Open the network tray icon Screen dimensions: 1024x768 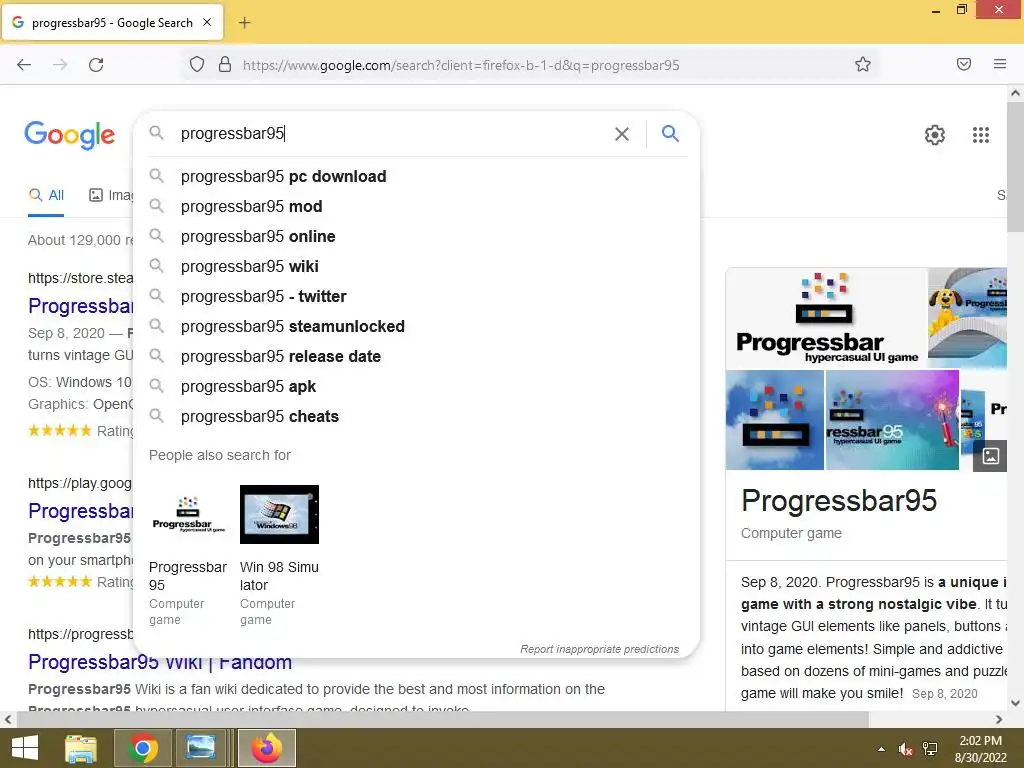(930, 749)
